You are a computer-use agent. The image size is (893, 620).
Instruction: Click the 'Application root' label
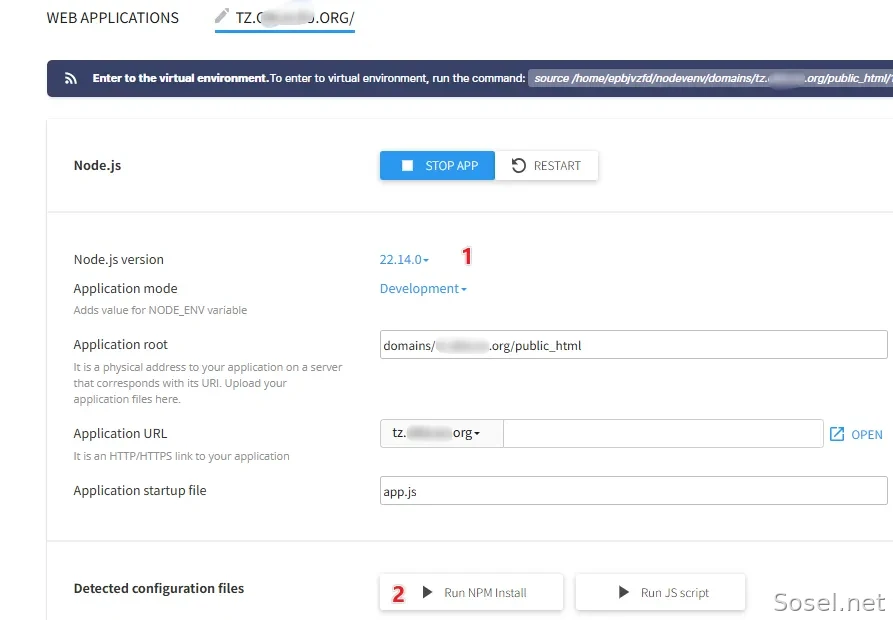pyautogui.click(x=121, y=344)
